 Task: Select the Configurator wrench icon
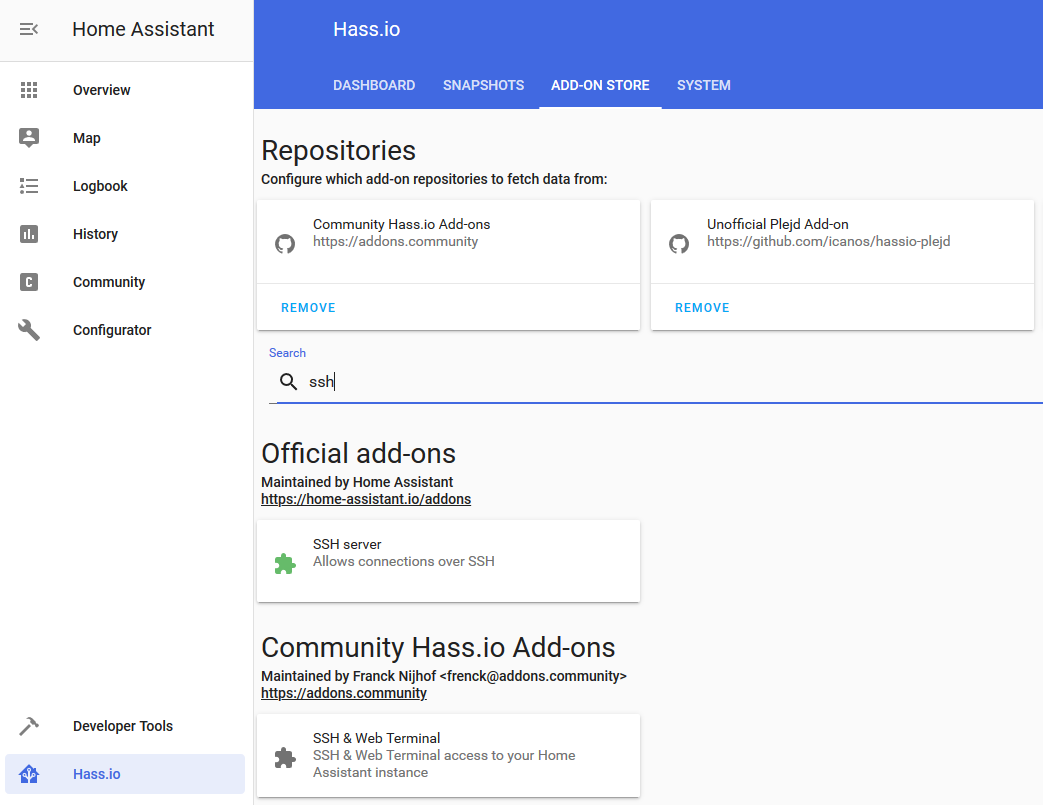coord(29,330)
